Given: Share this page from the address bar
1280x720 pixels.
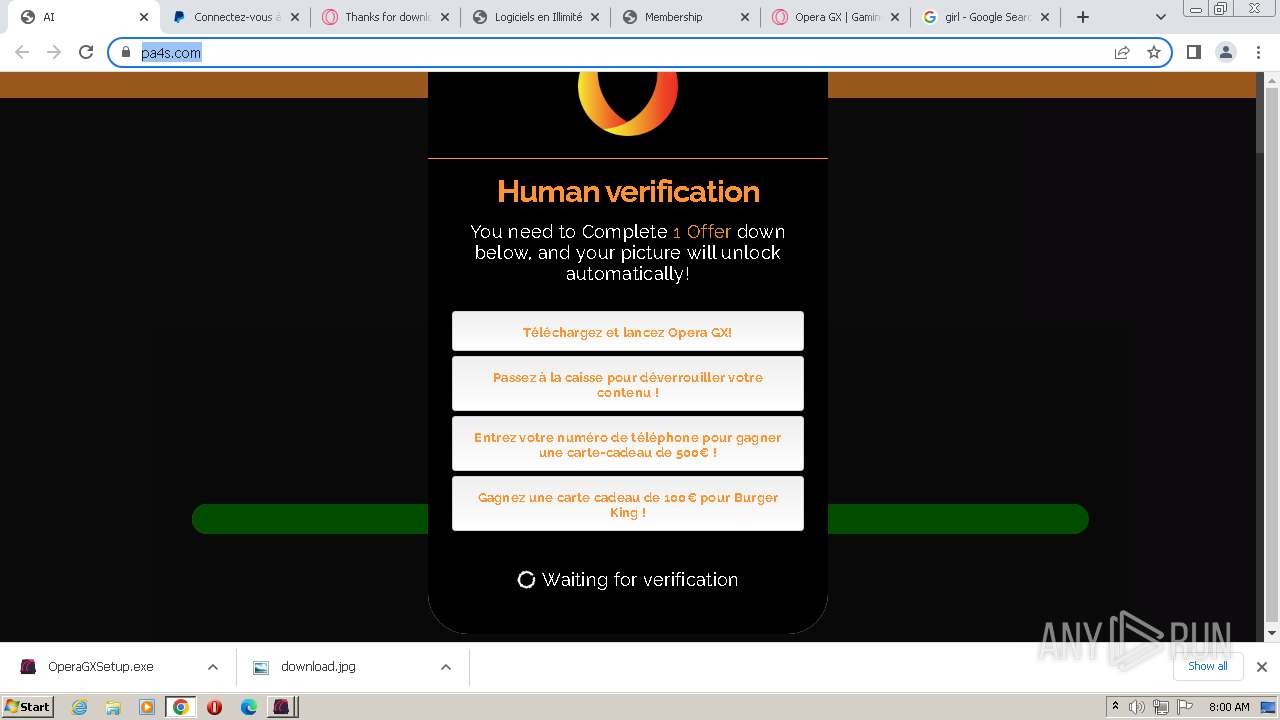Looking at the screenshot, I should click(1122, 52).
